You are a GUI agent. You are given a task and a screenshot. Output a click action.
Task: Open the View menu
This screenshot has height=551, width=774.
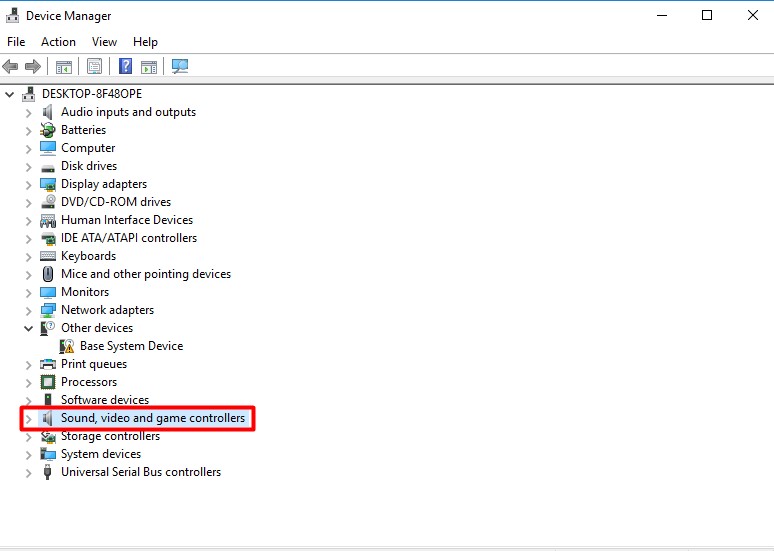point(104,42)
